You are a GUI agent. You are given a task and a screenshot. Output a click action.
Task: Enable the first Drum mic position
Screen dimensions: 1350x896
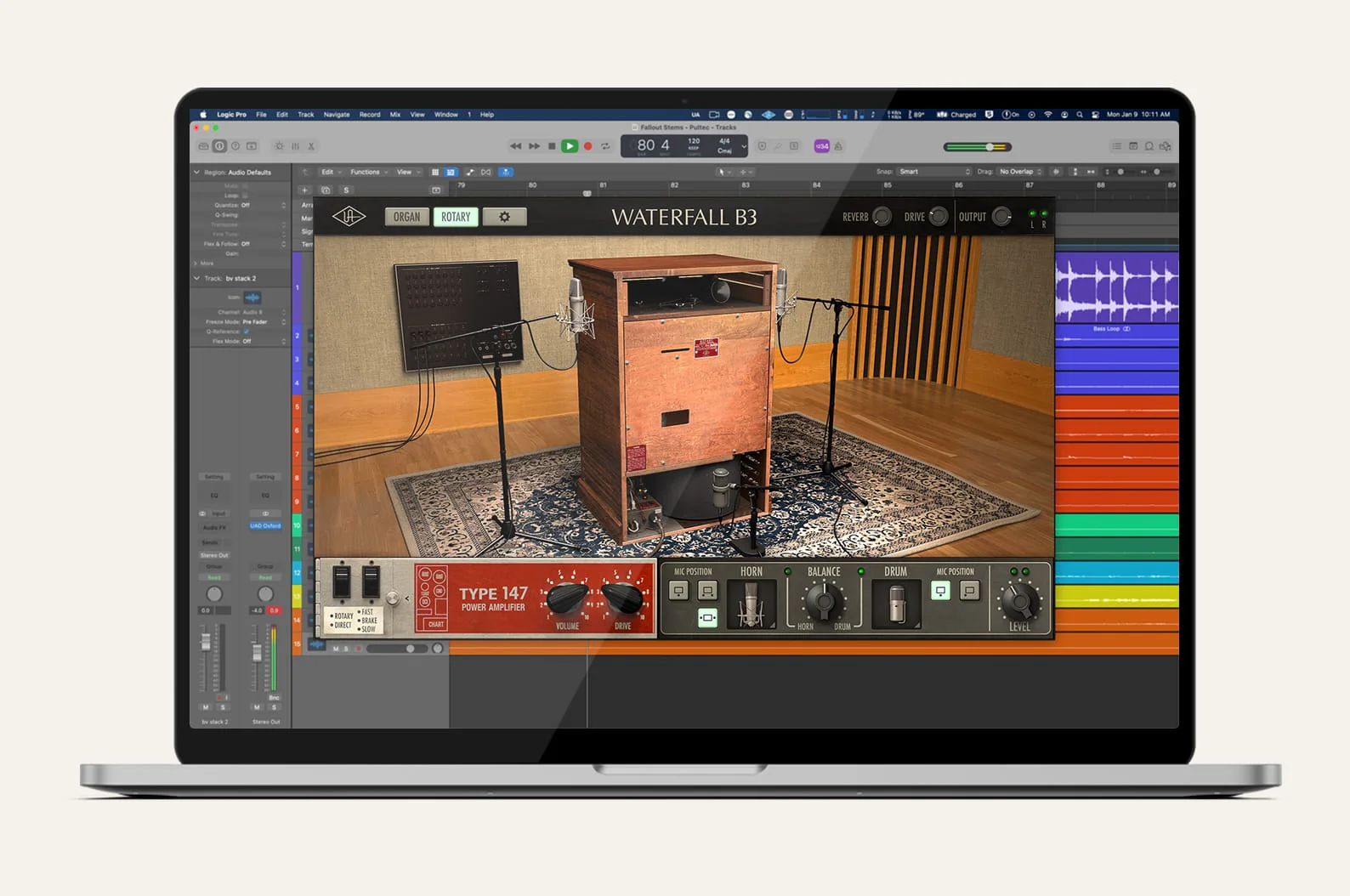click(x=940, y=591)
